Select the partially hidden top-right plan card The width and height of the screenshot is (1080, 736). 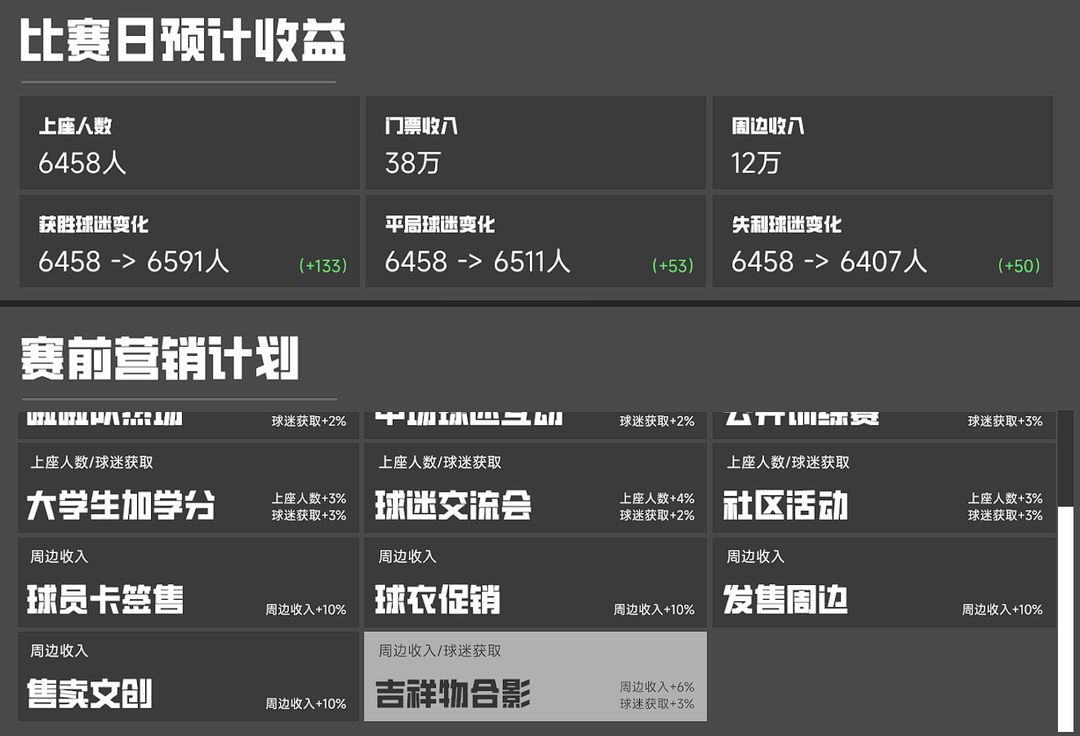884,425
